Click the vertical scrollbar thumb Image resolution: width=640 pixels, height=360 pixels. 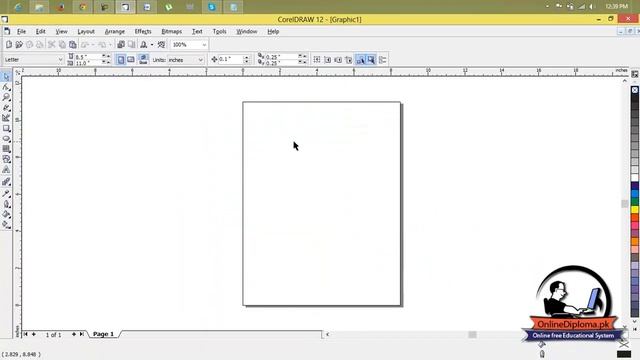tap(624, 203)
